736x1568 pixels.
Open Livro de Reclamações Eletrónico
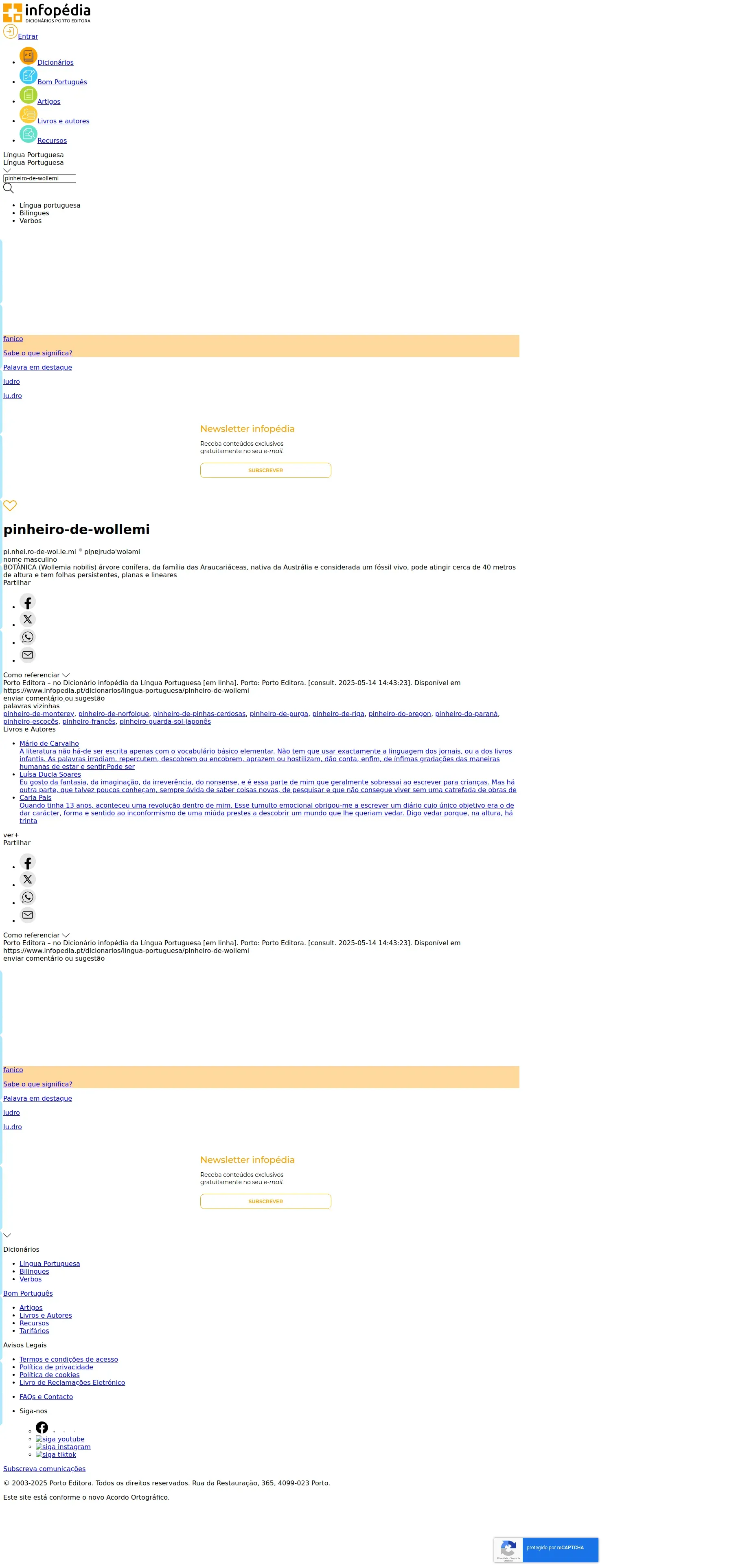click(72, 1383)
